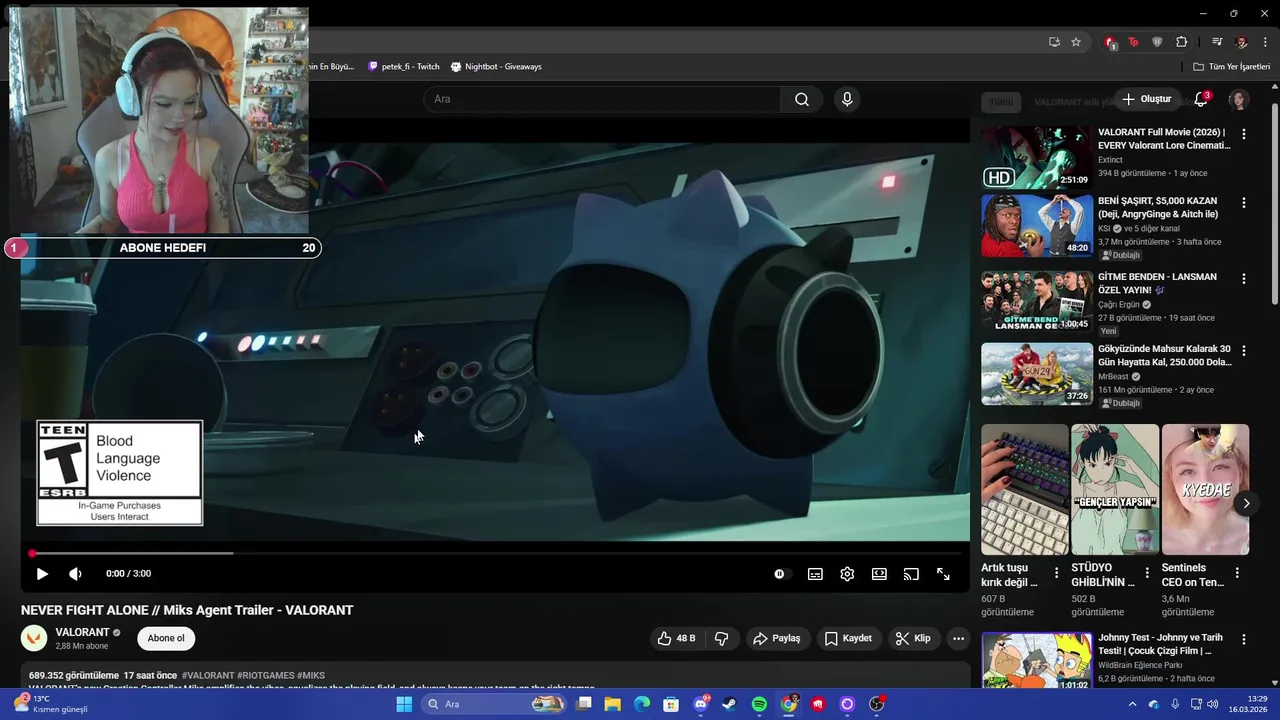This screenshot has width=1280, height=720.
Task: Open Discord from the taskbar
Action: coord(701,704)
